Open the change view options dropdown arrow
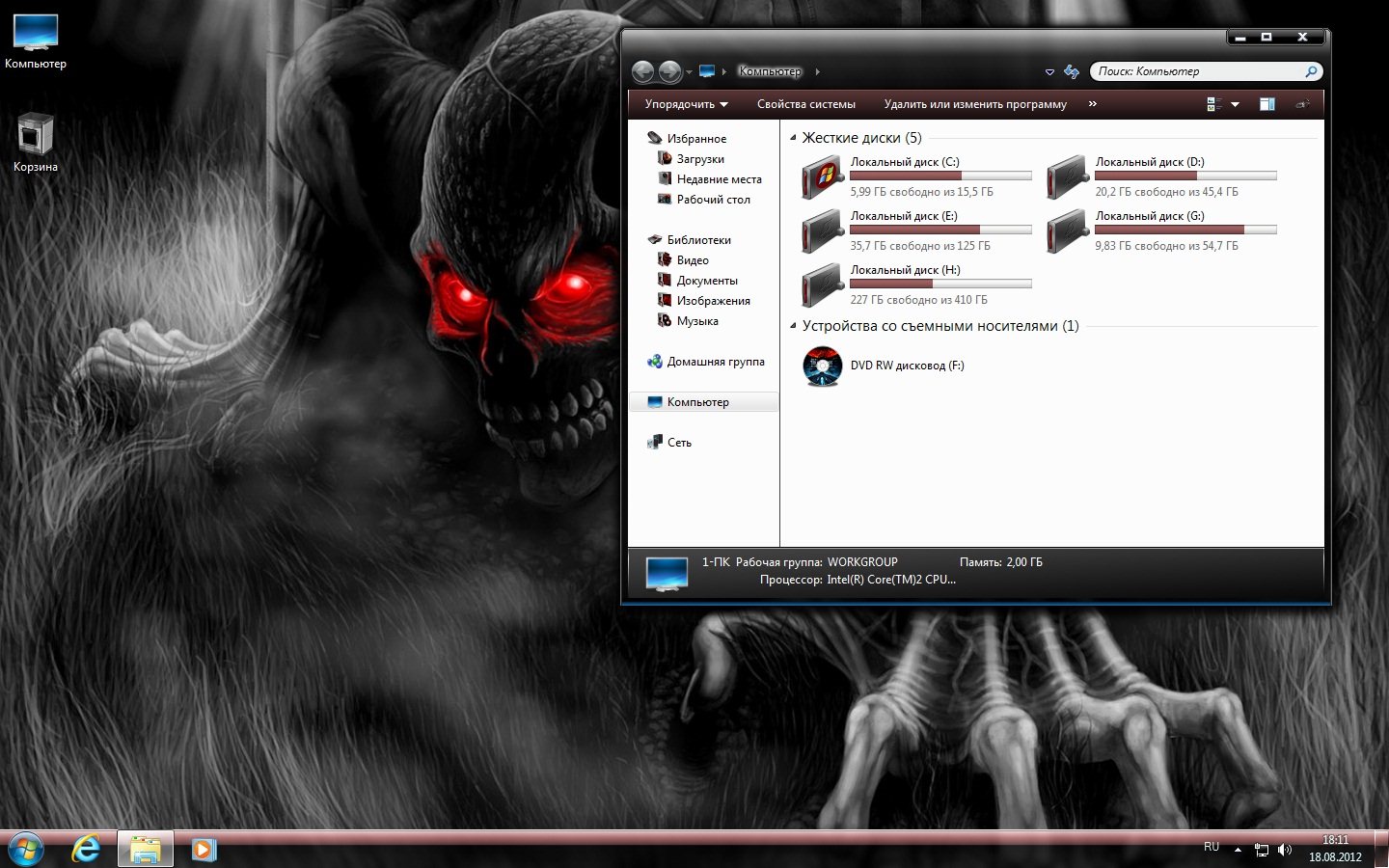Viewport: 1389px width, 868px height. [x=1235, y=104]
